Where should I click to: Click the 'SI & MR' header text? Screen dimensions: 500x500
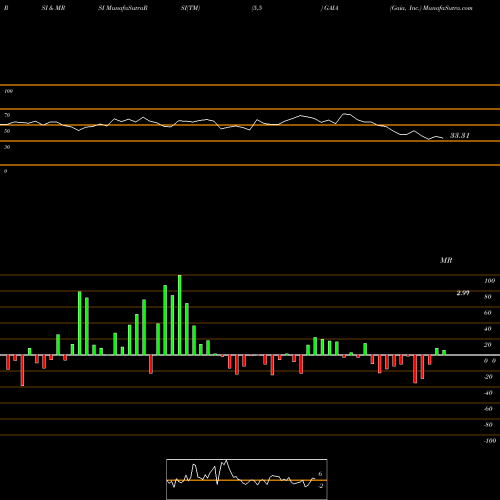[x=53, y=8]
